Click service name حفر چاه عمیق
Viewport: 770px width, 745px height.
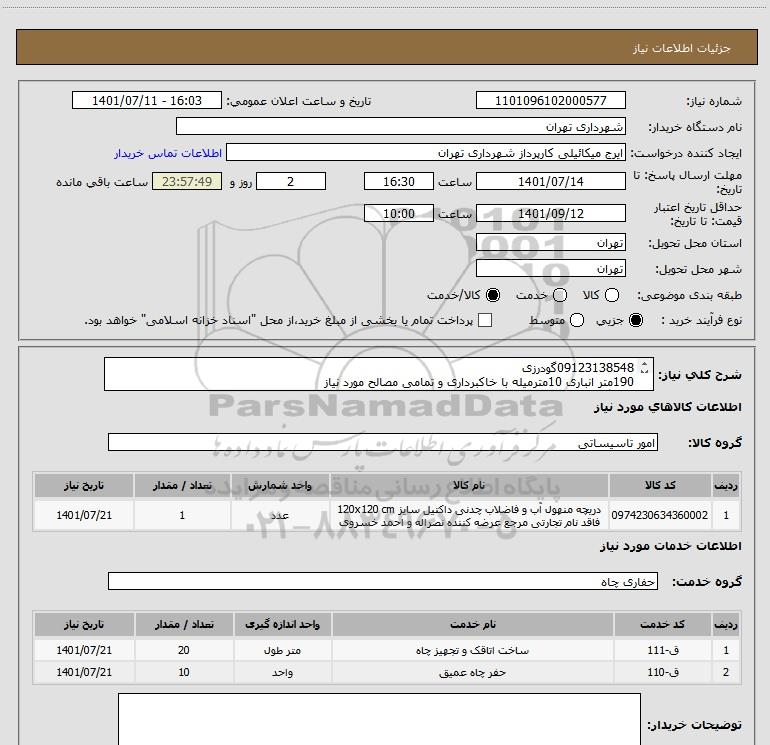(473, 672)
